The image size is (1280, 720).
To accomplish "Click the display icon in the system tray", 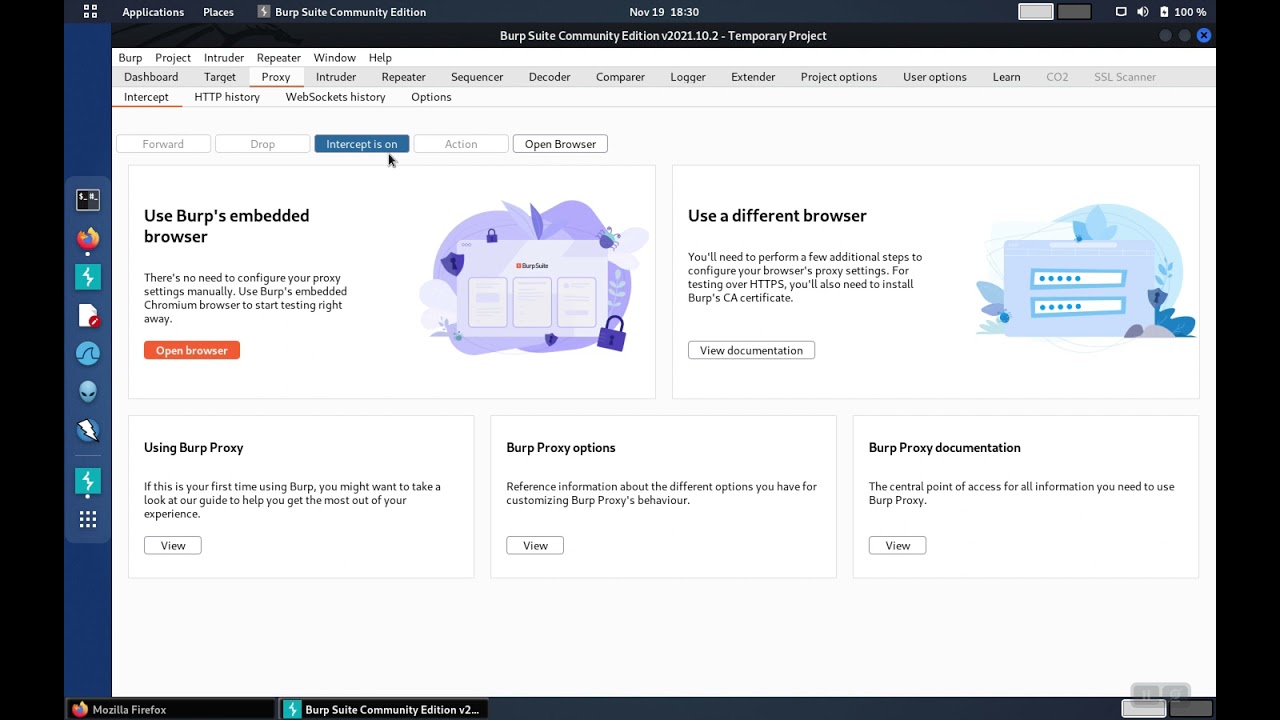I will coord(1121,12).
